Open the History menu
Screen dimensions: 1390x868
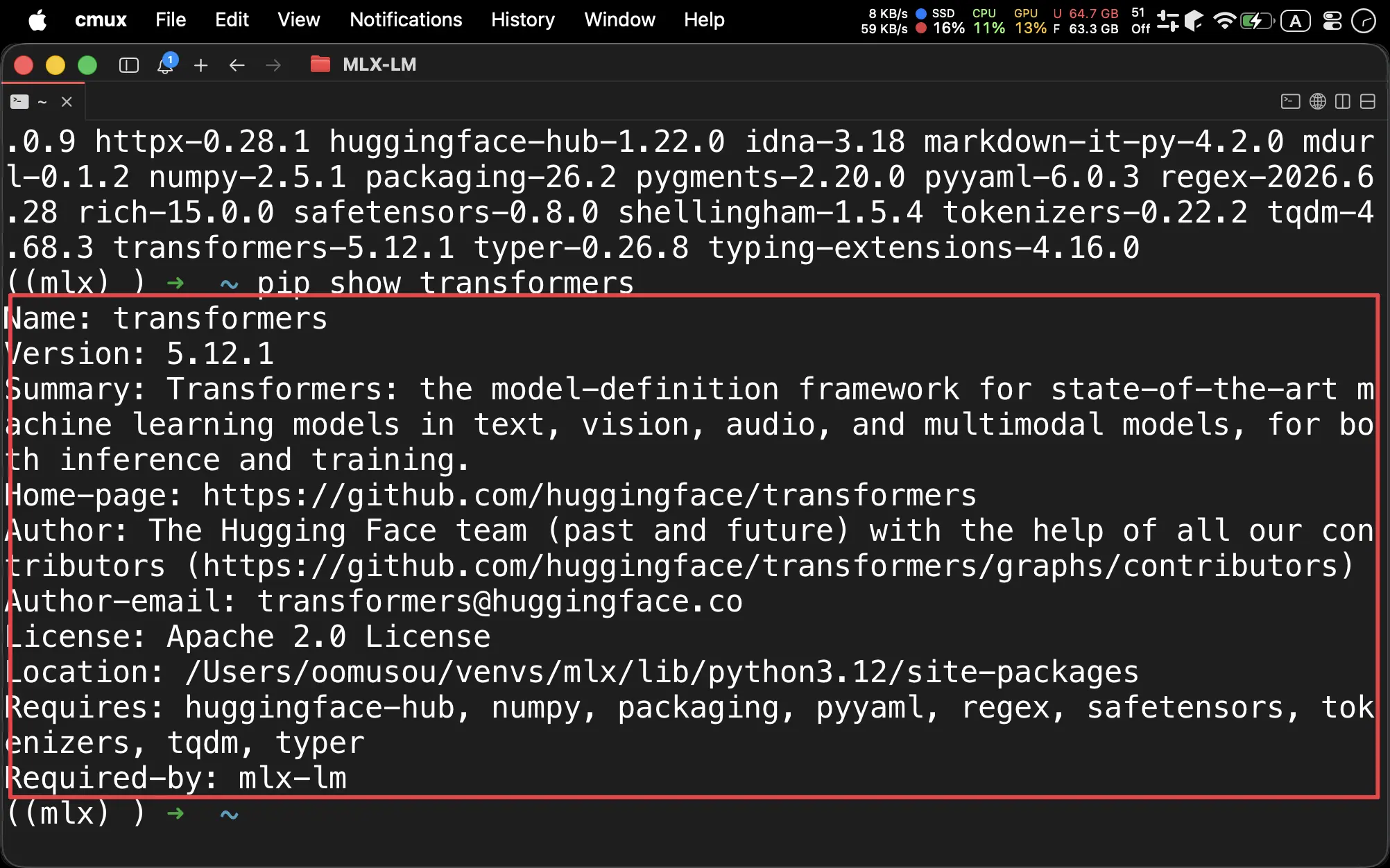coord(523,20)
